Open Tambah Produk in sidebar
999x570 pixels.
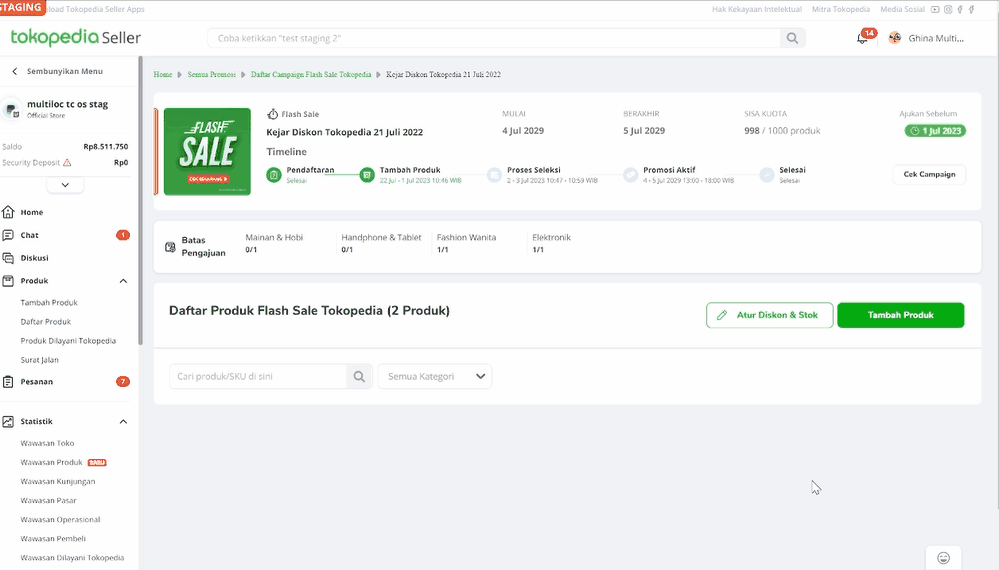[x=49, y=303]
